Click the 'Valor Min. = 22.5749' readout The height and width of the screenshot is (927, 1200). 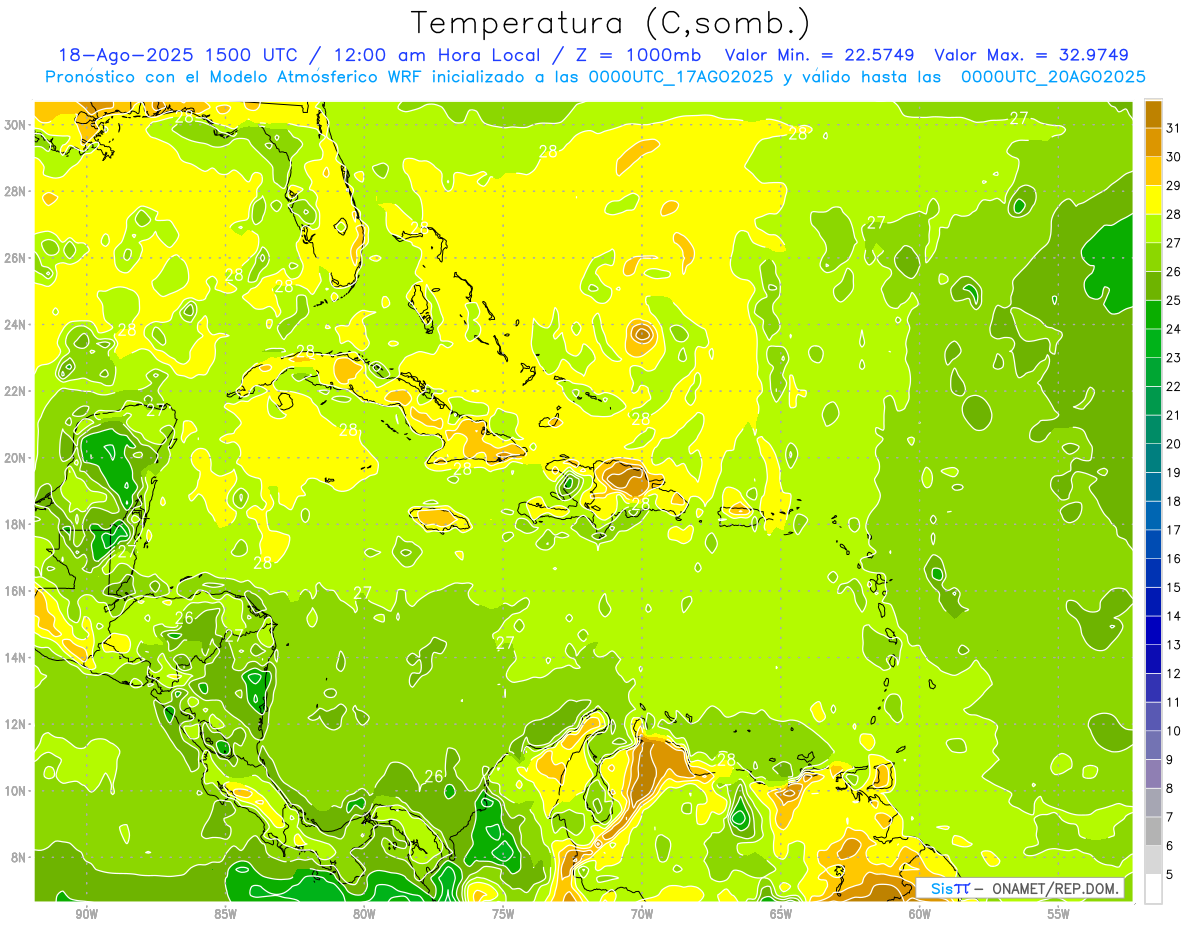coord(821,55)
